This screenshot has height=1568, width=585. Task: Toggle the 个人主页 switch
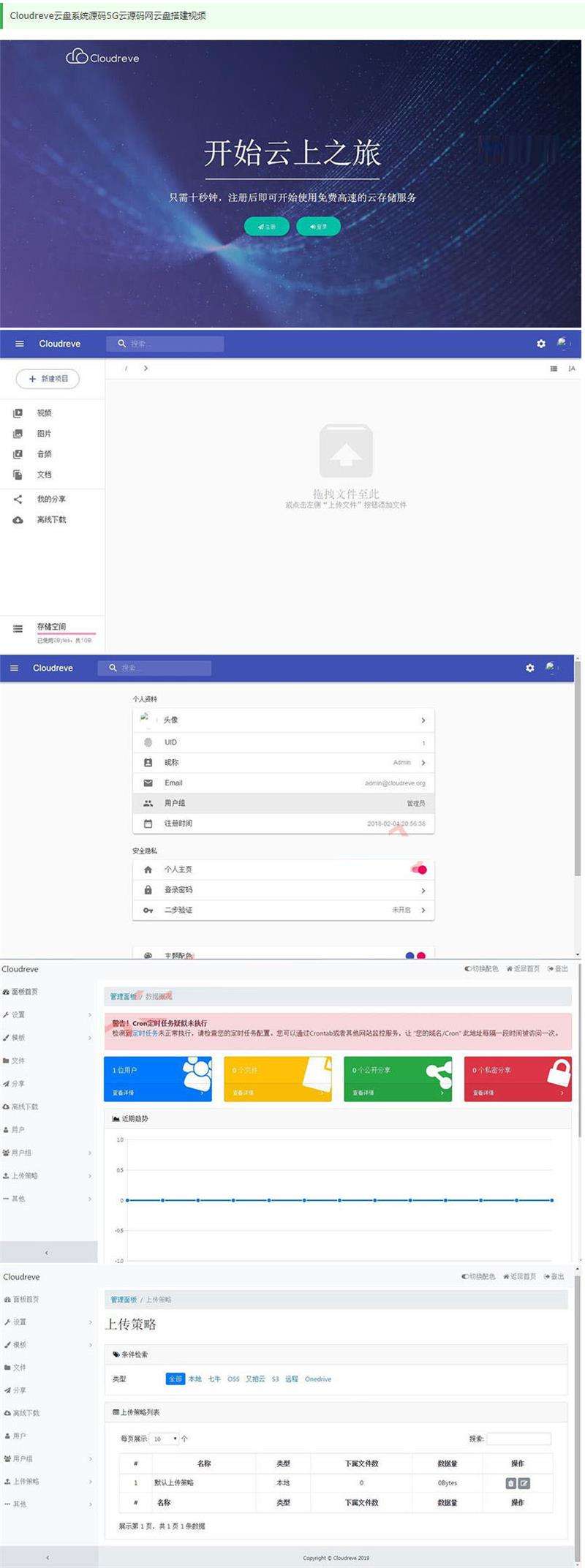(419, 870)
